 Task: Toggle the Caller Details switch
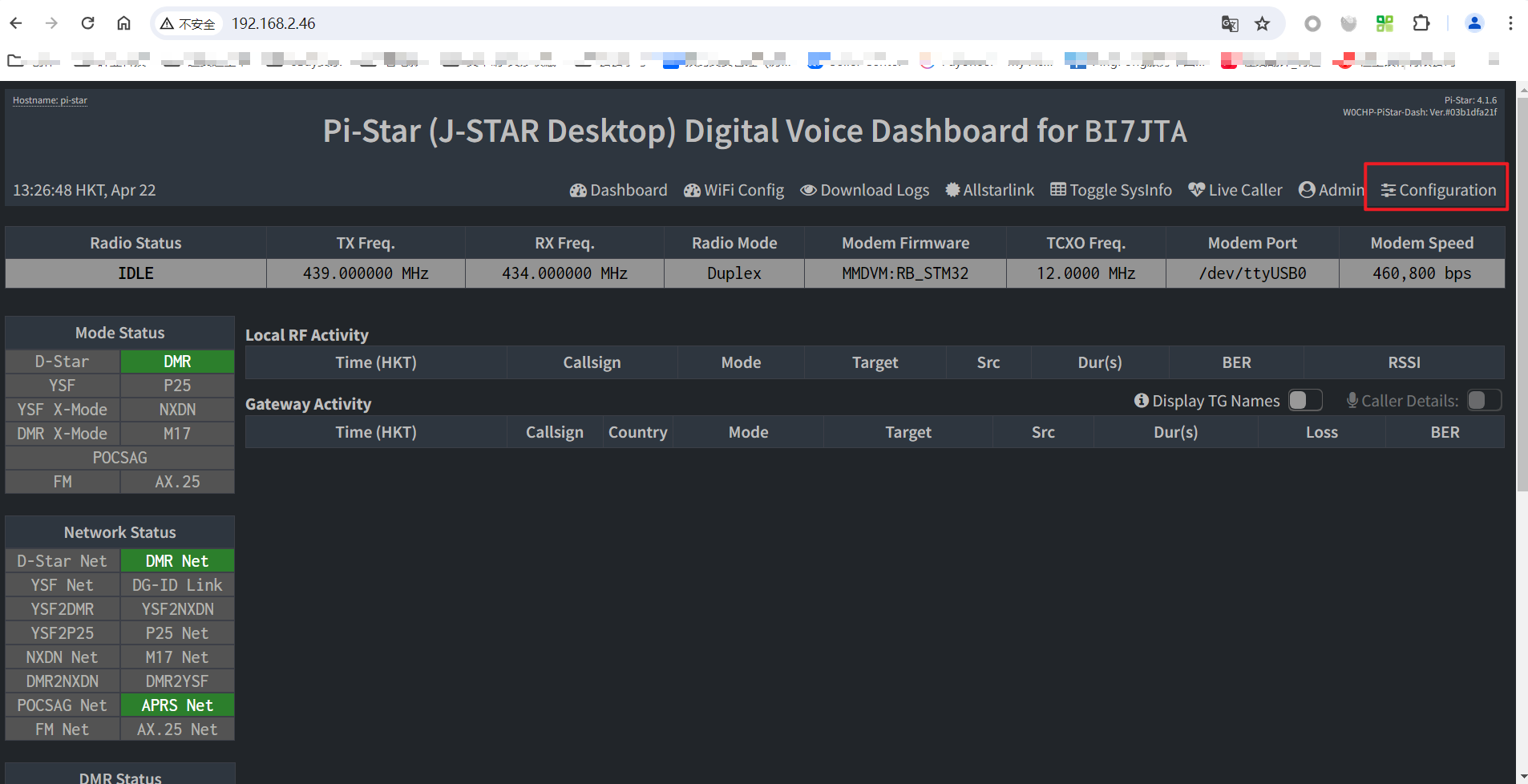click(x=1483, y=400)
